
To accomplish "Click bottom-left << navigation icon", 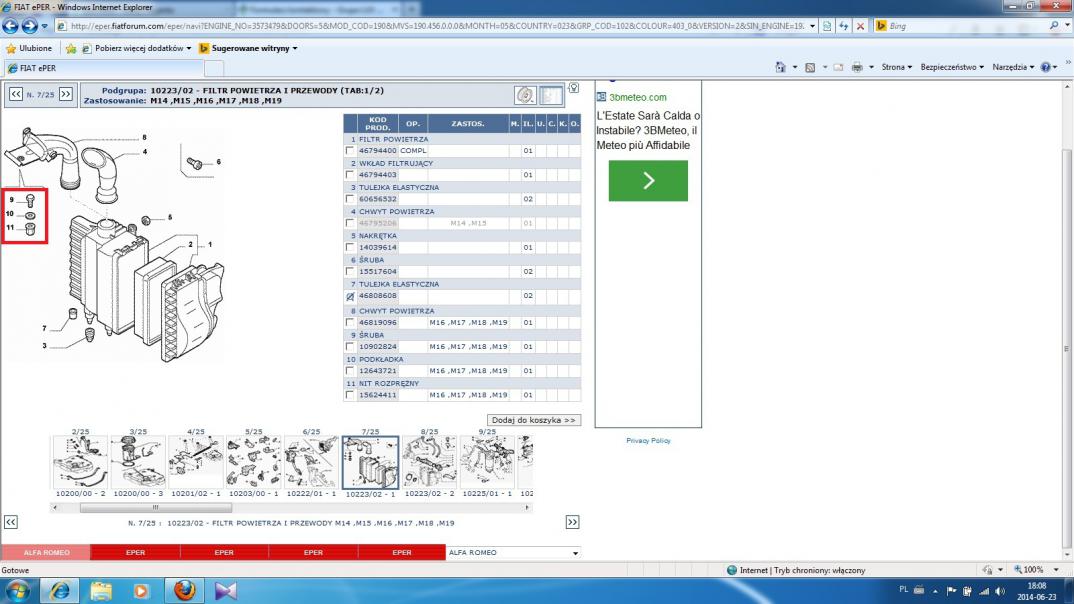I will 11,523.
